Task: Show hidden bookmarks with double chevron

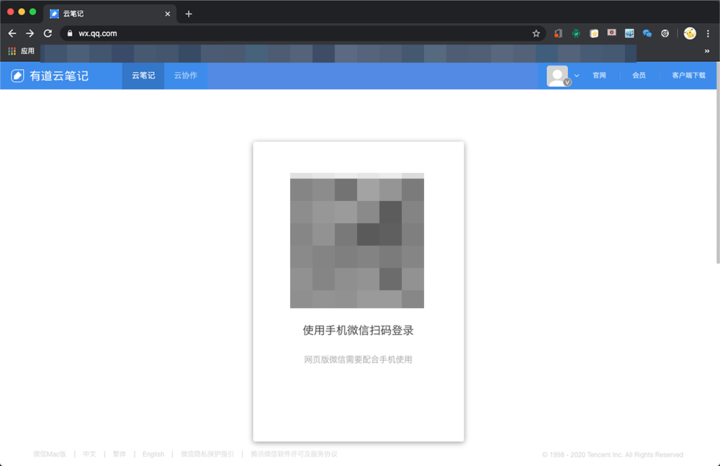Action: point(707,51)
